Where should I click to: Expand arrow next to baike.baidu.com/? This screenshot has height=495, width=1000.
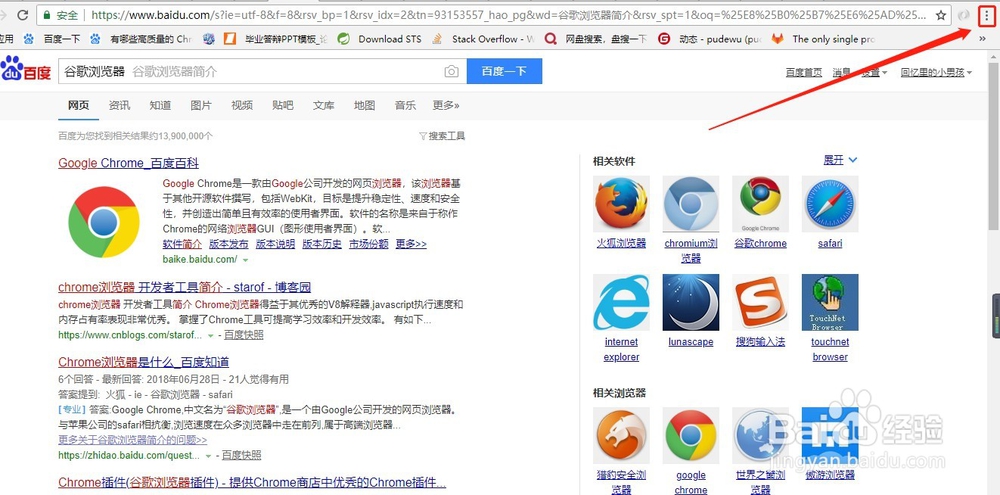[246, 260]
